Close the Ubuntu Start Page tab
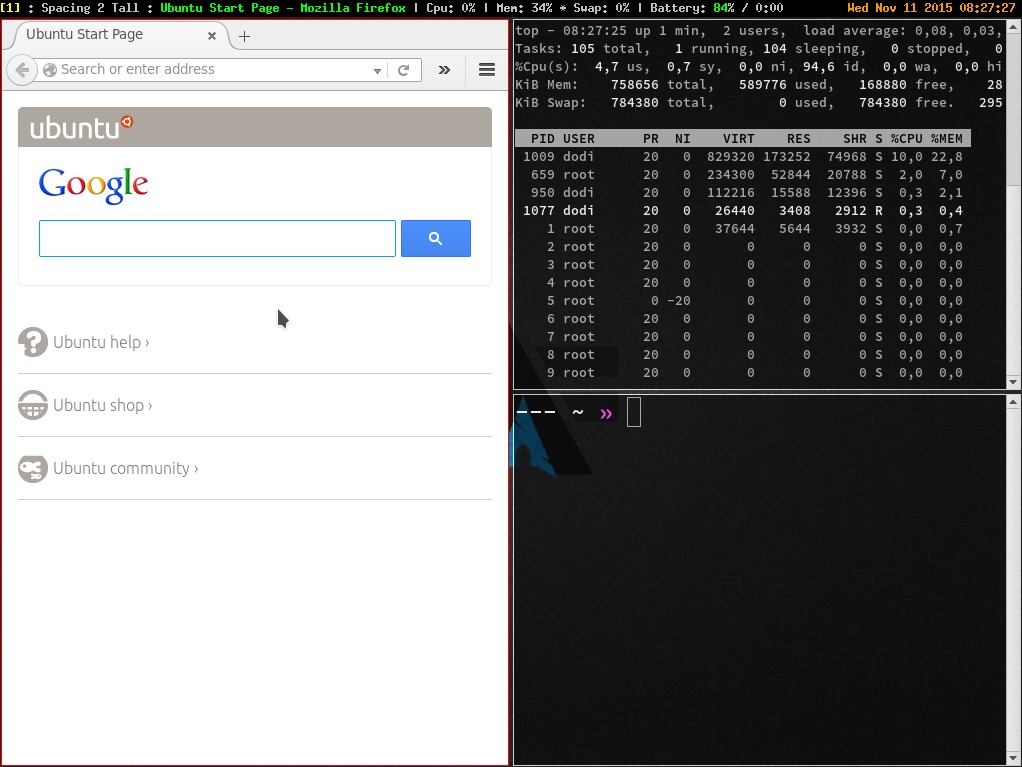The width and height of the screenshot is (1022, 767). click(x=212, y=36)
